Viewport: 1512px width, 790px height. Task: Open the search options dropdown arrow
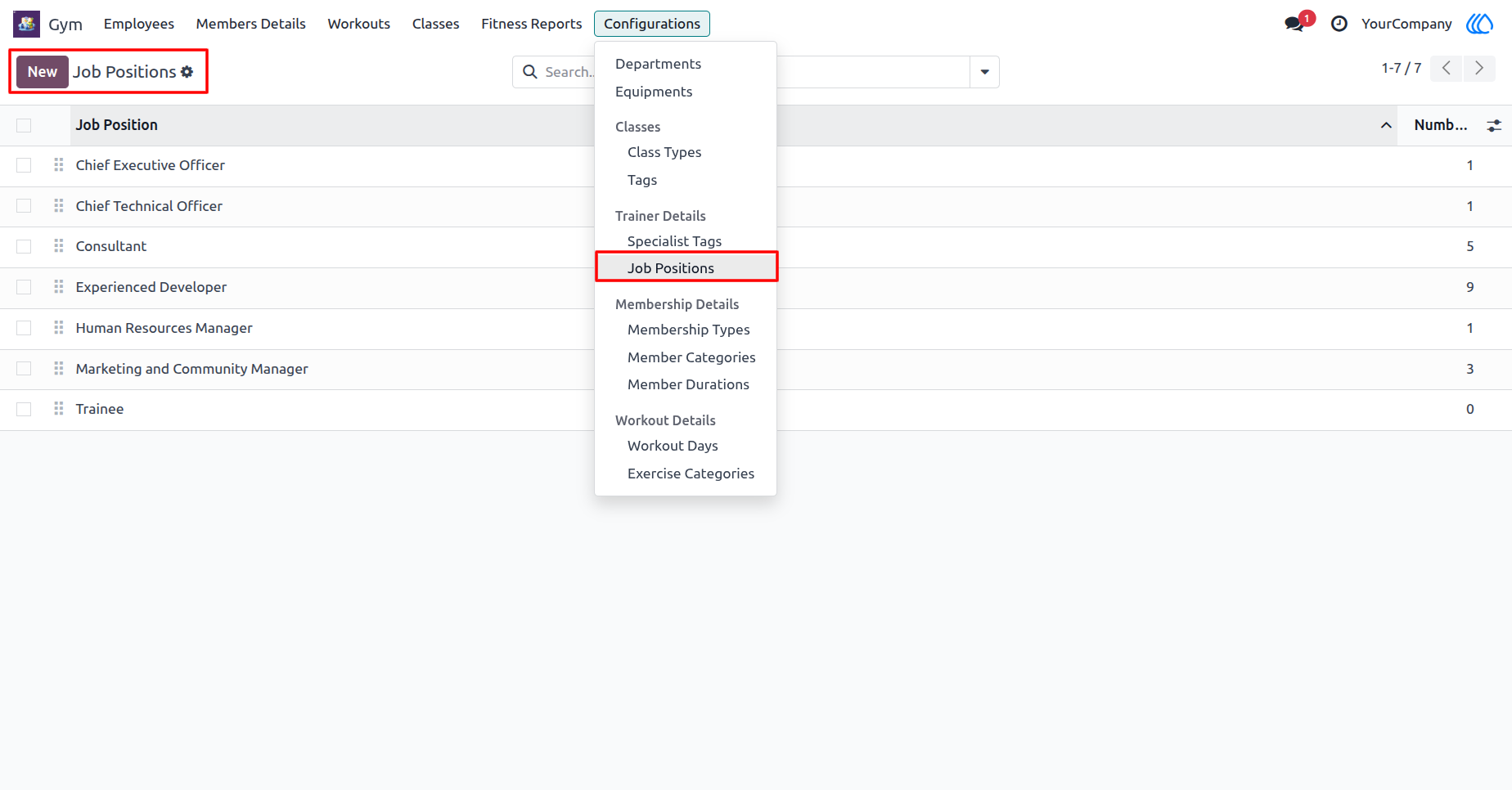click(x=984, y=72)
